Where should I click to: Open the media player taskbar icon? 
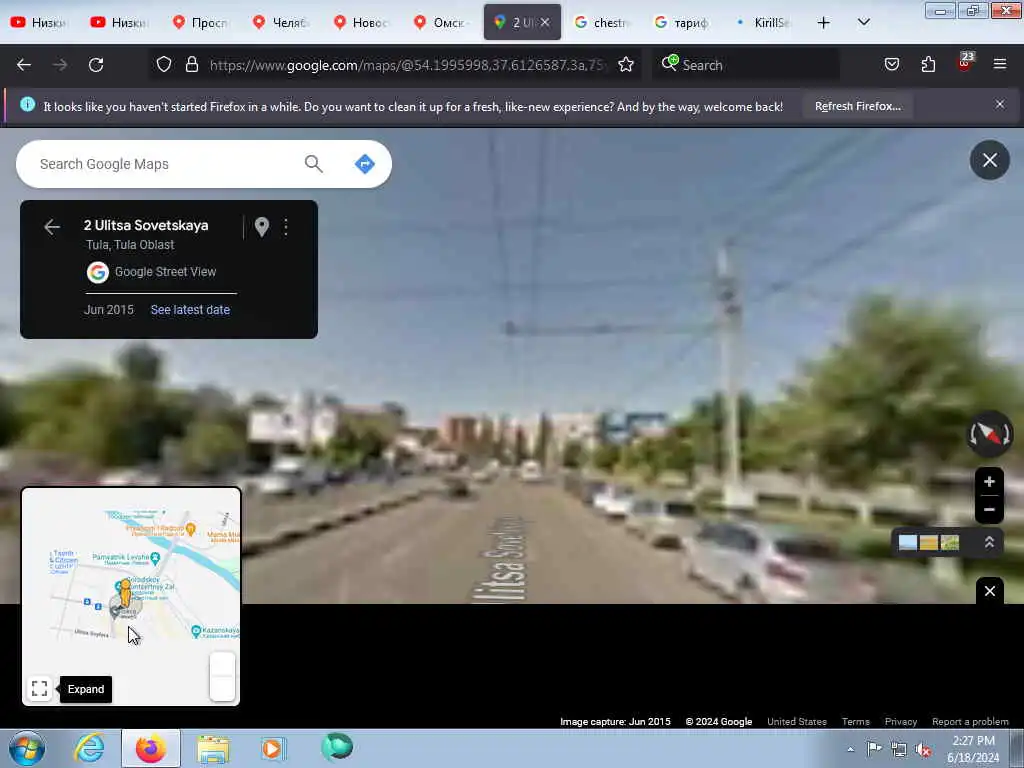click(x=273, y=748)
